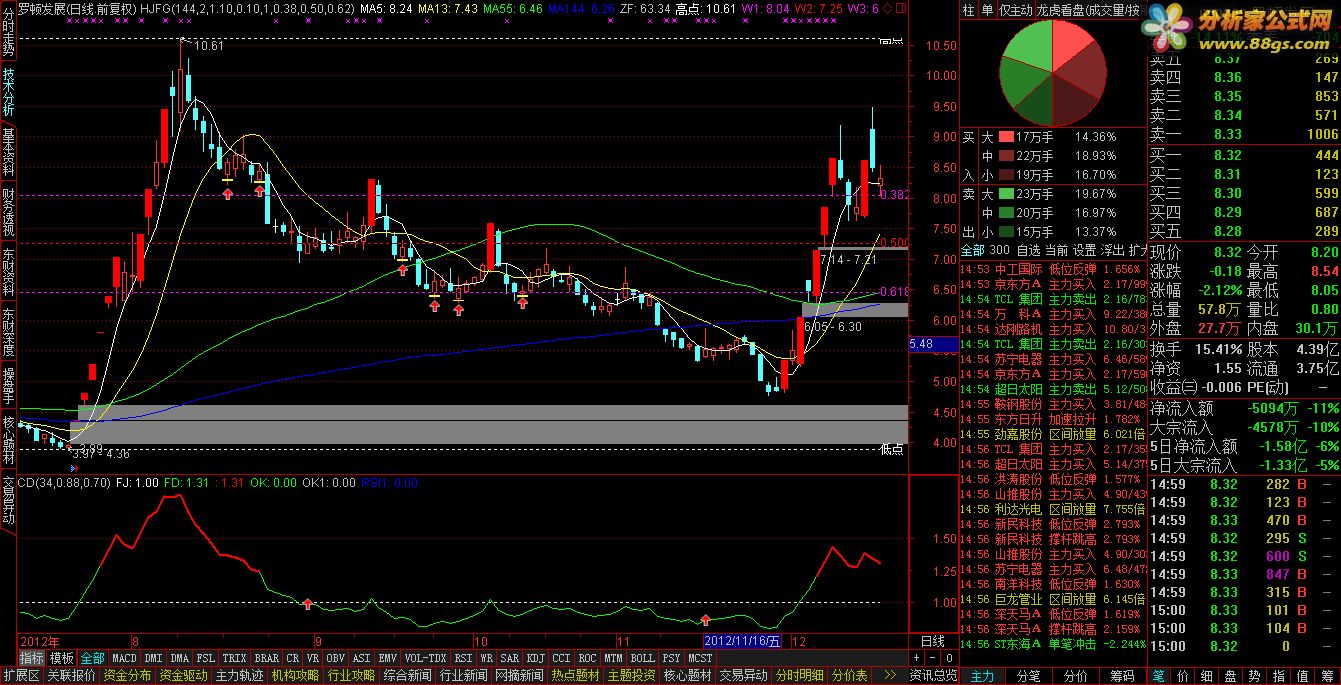Open the 技术分析 side tab
1341x685 pixels.
[8, 92]
